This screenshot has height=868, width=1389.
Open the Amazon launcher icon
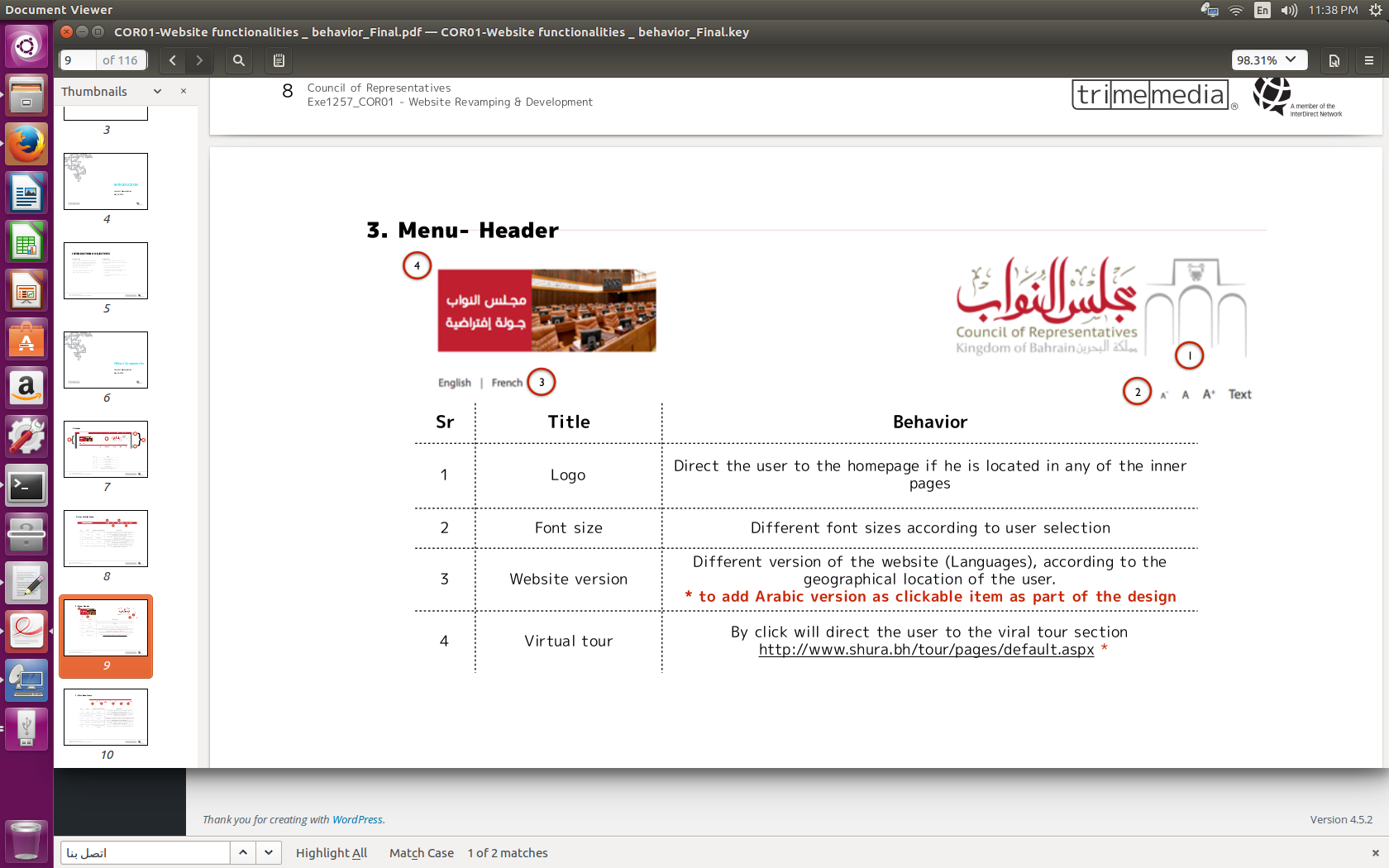tap(26, 389)
